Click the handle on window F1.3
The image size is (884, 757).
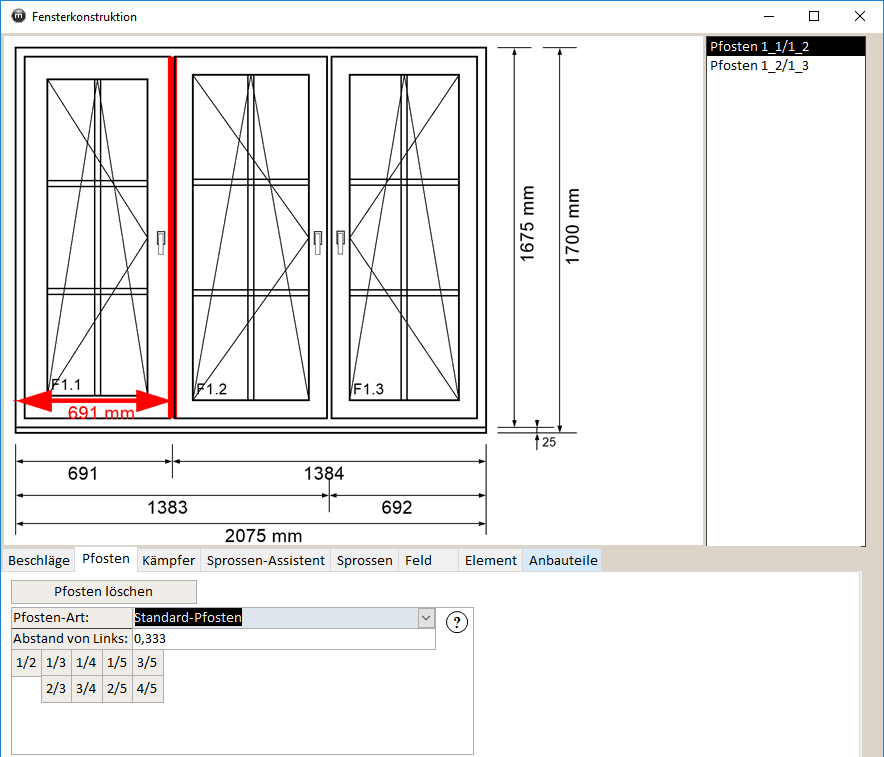click(341, 241)
